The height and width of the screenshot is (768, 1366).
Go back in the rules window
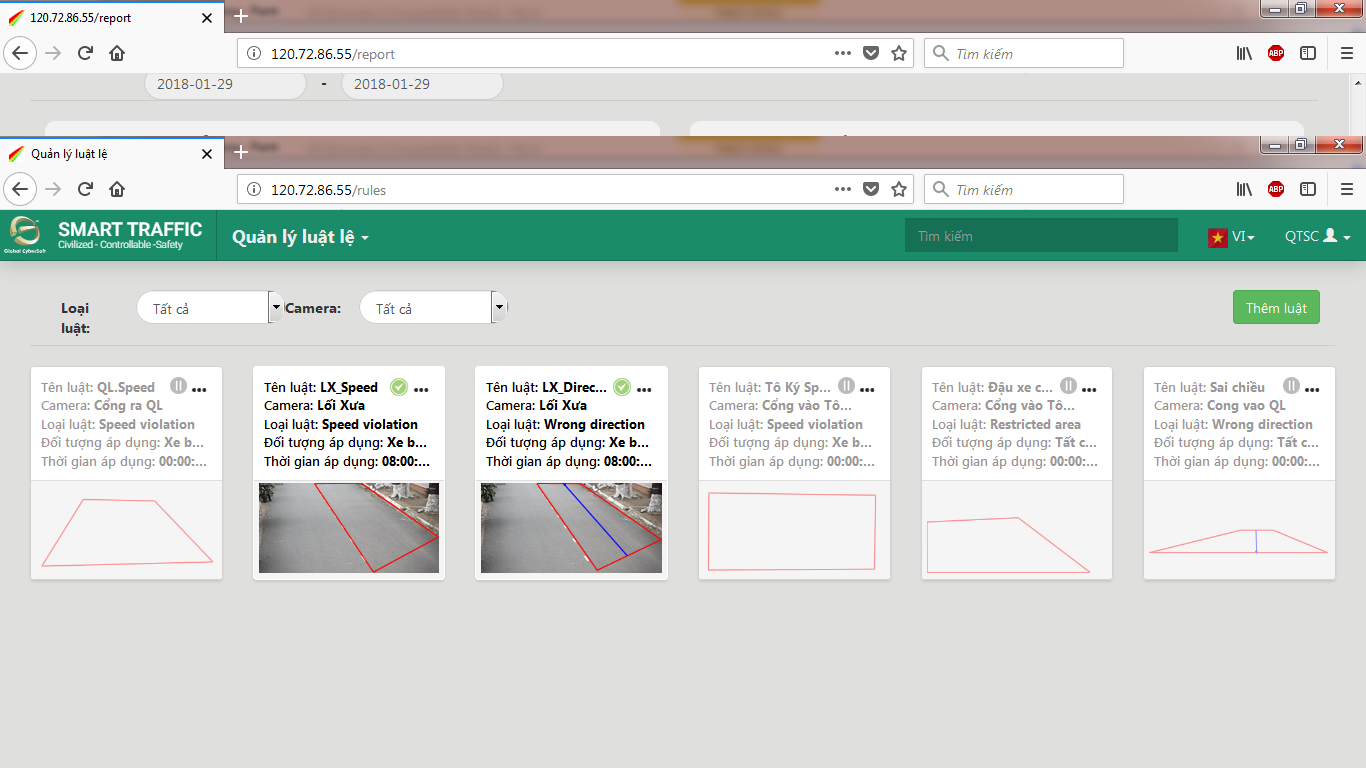tap(20, 189)
